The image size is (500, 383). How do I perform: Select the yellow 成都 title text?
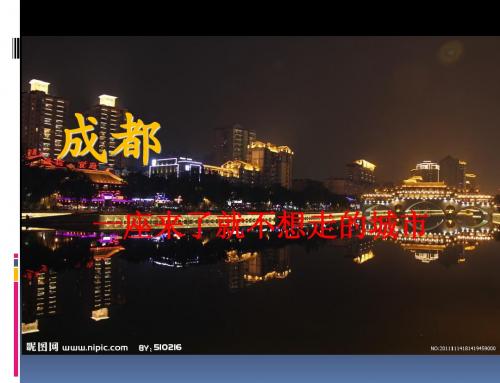point(110,139)
